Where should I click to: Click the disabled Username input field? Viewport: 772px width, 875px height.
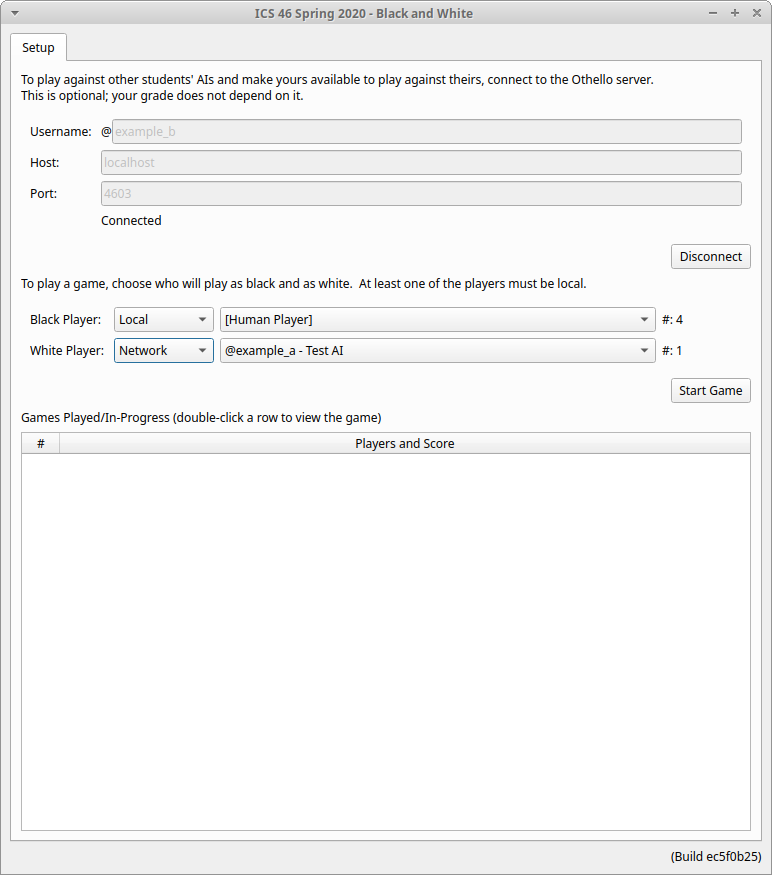point(426,132)
